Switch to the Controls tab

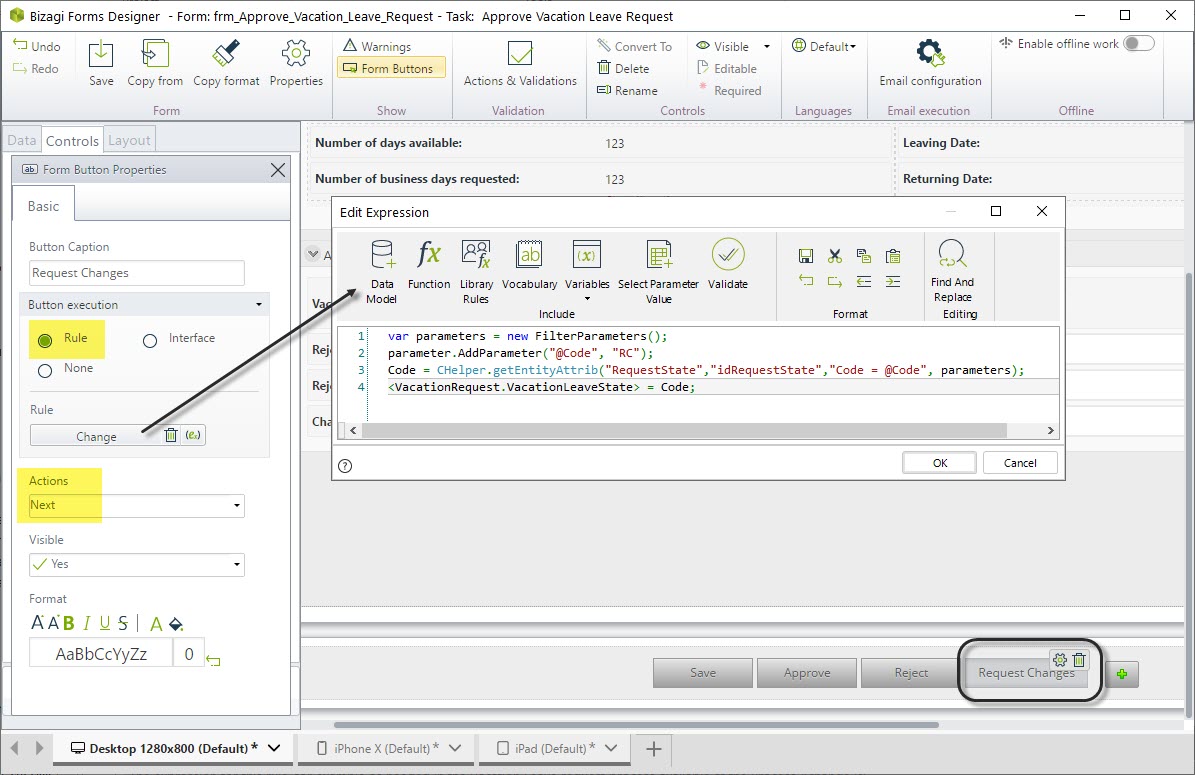[72, 140]
